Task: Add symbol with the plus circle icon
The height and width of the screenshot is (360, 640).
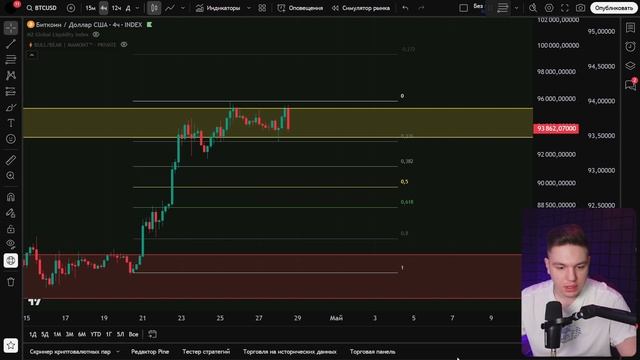Action: click(x=71, y=8)
